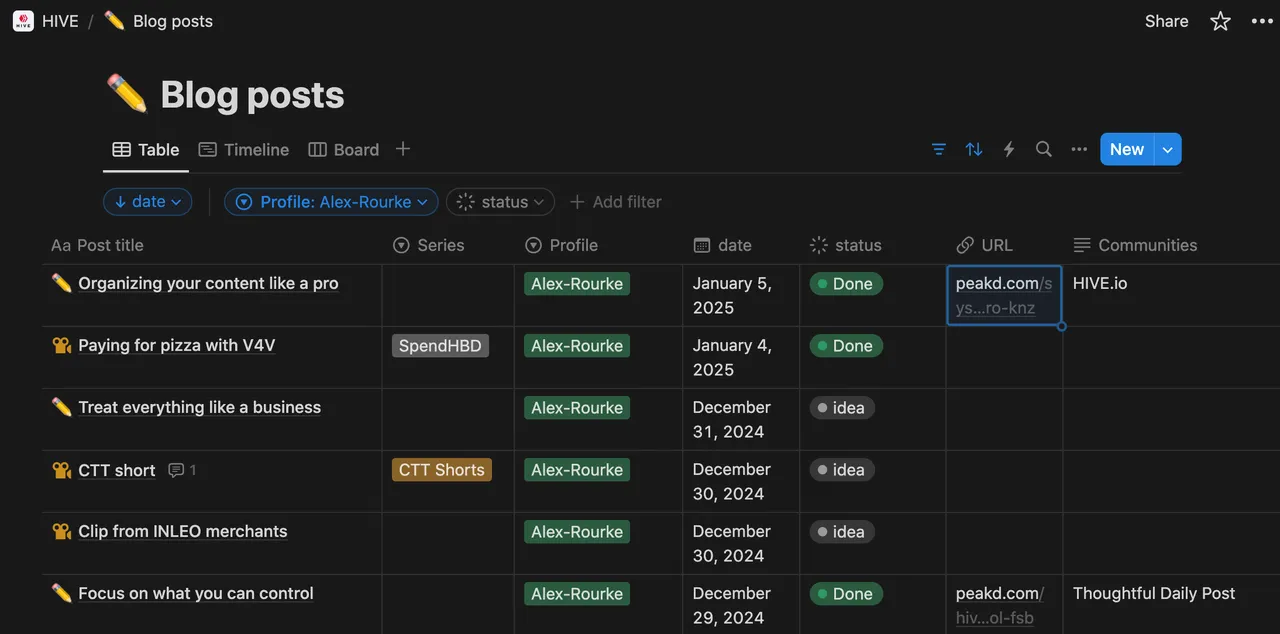Open database view options ellipsis
This screenshot has height=634, width=1280.
coord(1079,149)
